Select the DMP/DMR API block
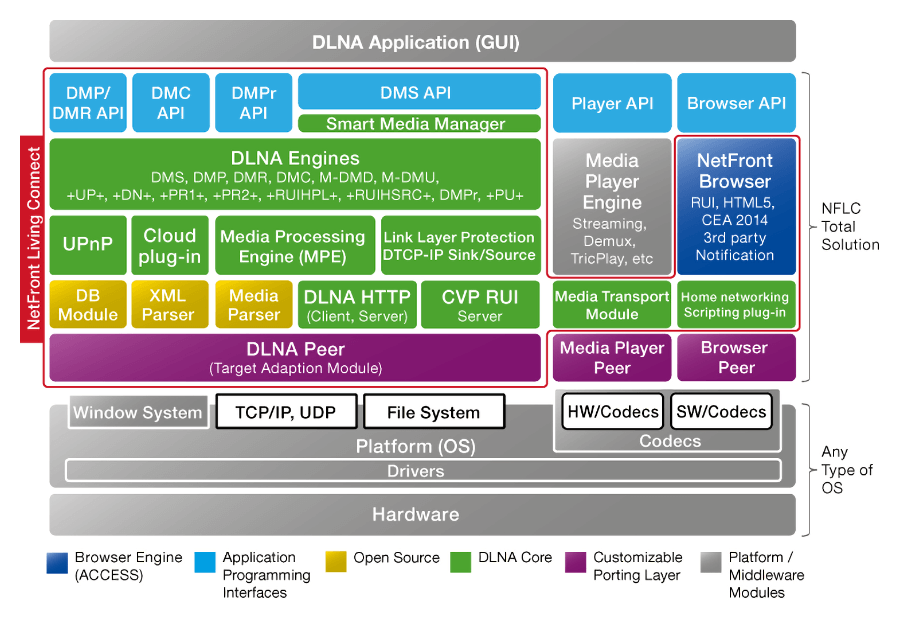900x620 pixels. tap(87, 102)
